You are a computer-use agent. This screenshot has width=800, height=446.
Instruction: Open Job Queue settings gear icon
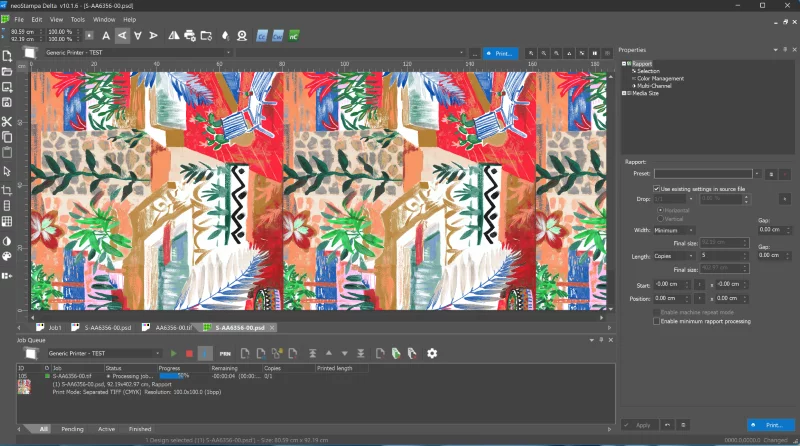point(432,353)
